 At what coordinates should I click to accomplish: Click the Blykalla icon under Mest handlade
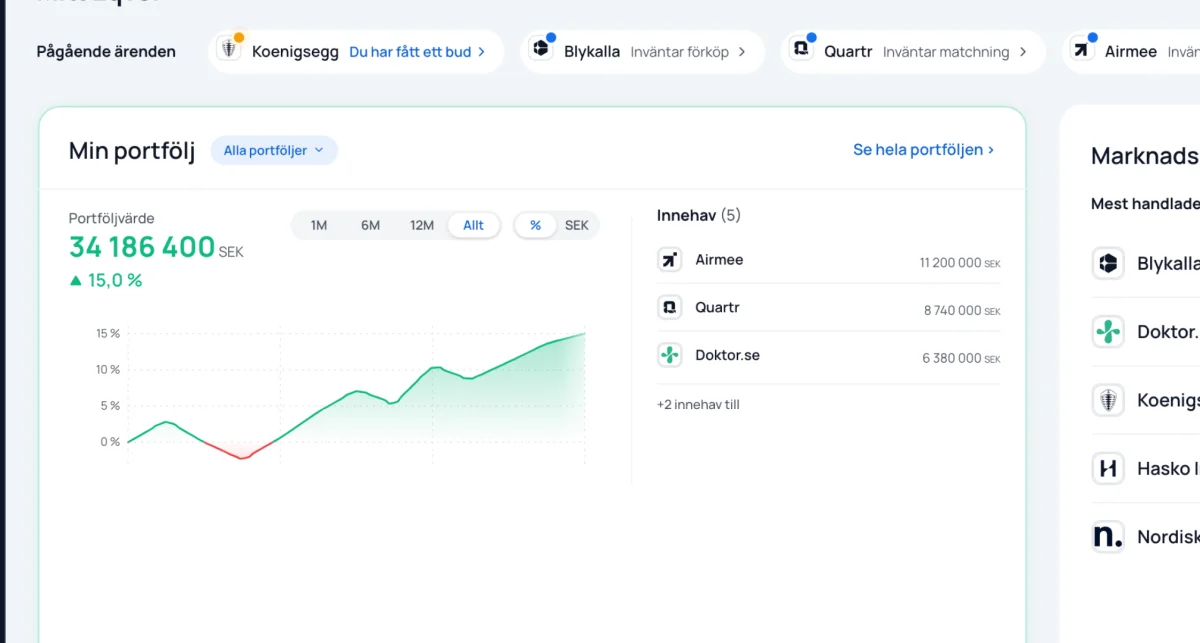click(1108, 264)
